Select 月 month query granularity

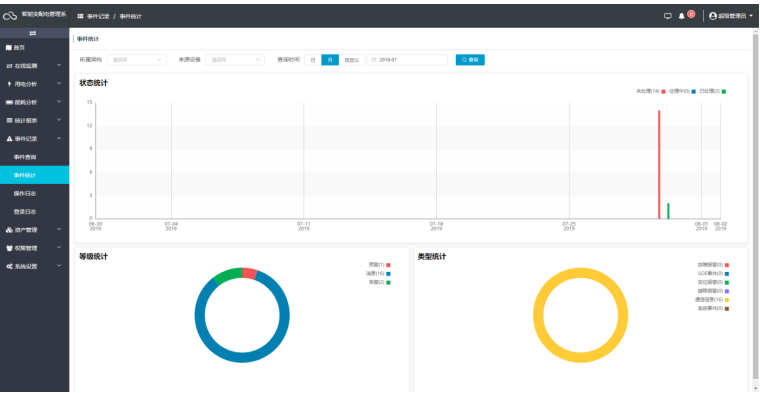pos(330,60)
